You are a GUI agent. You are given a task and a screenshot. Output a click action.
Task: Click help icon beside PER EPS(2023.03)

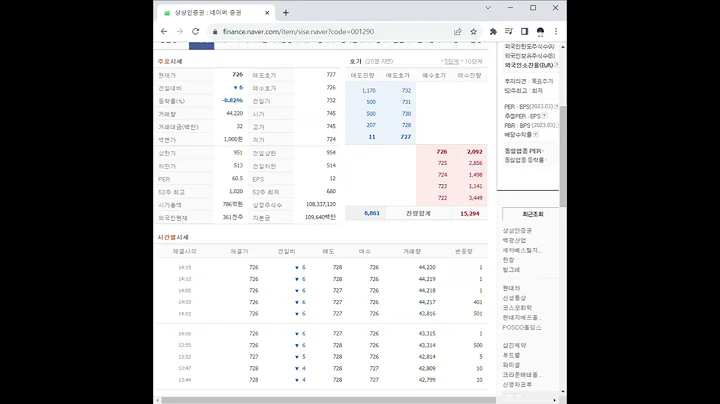coord(557,107)
